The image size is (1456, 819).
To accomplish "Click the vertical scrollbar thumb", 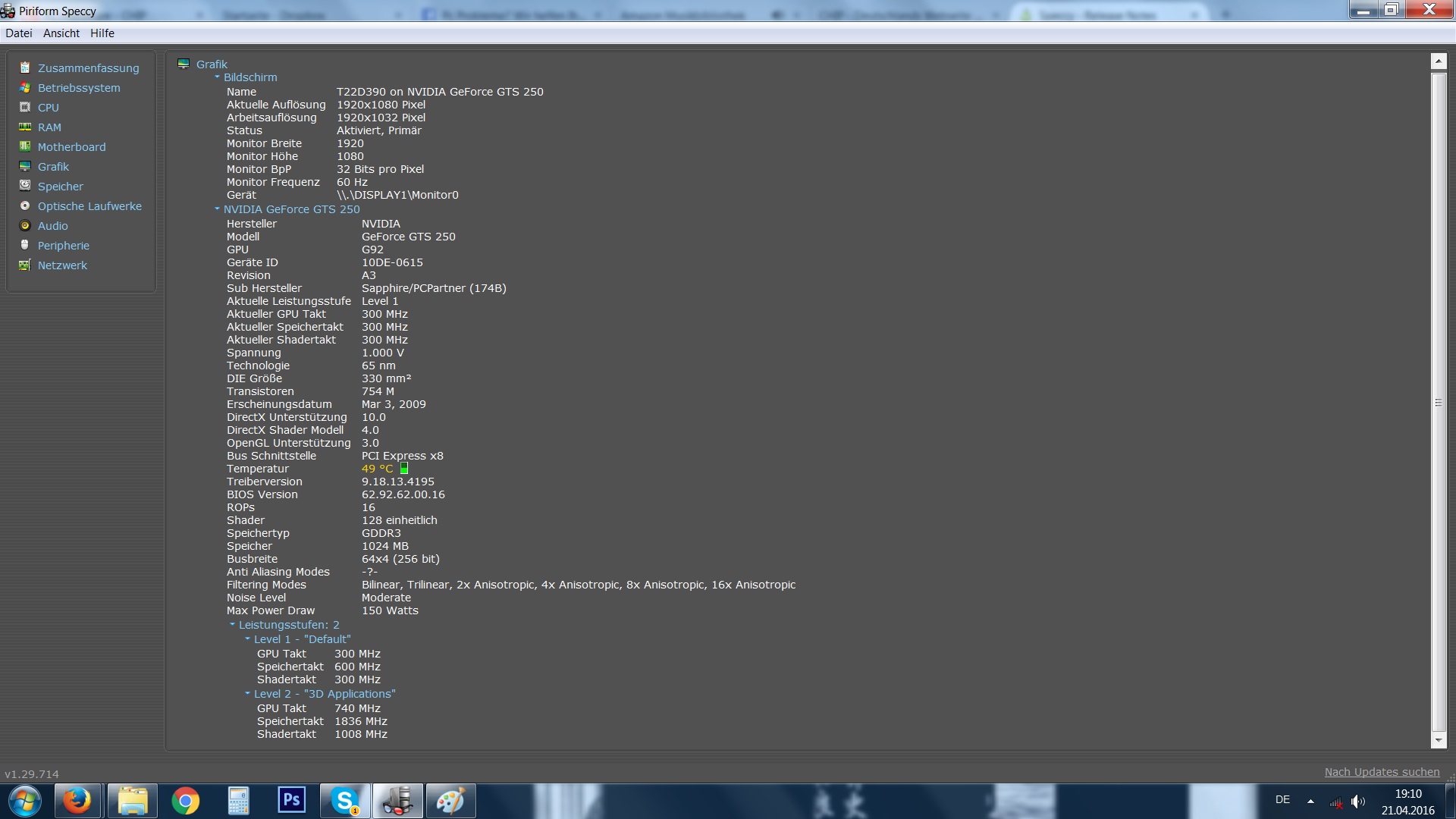I will (1439, 402).
